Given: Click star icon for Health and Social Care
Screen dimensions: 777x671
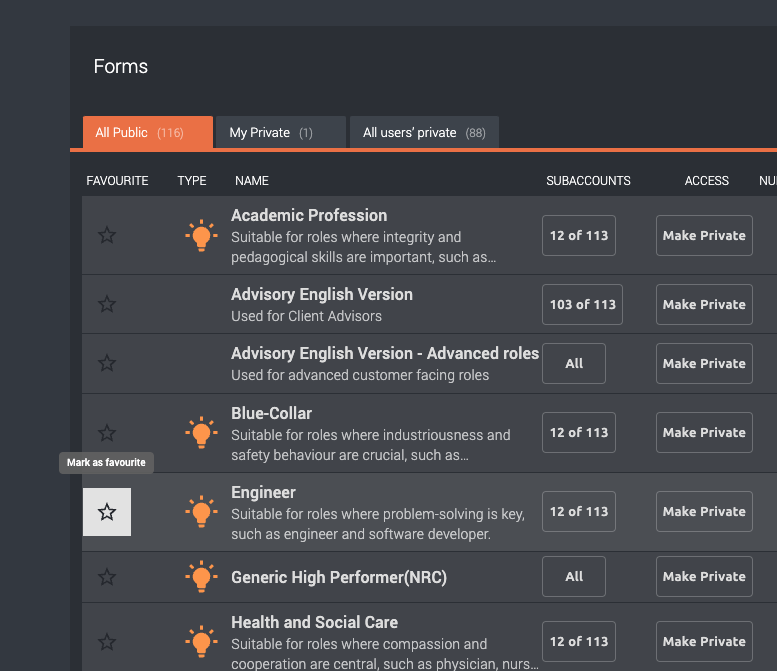Looking at the screenshot, I should [107, 642].
